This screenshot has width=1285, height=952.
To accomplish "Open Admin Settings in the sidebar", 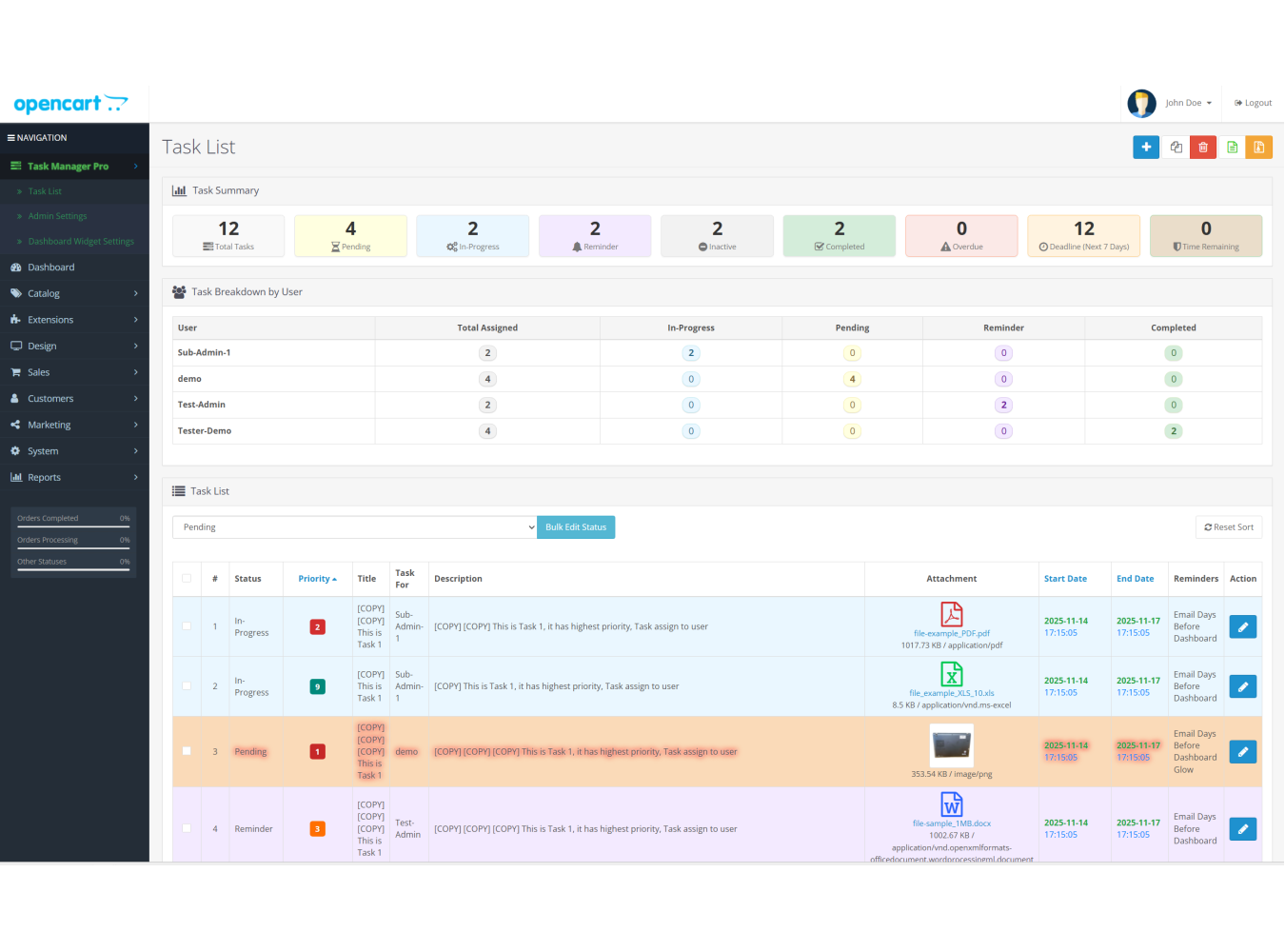I will pyautogui.click(x=57, y=216).
